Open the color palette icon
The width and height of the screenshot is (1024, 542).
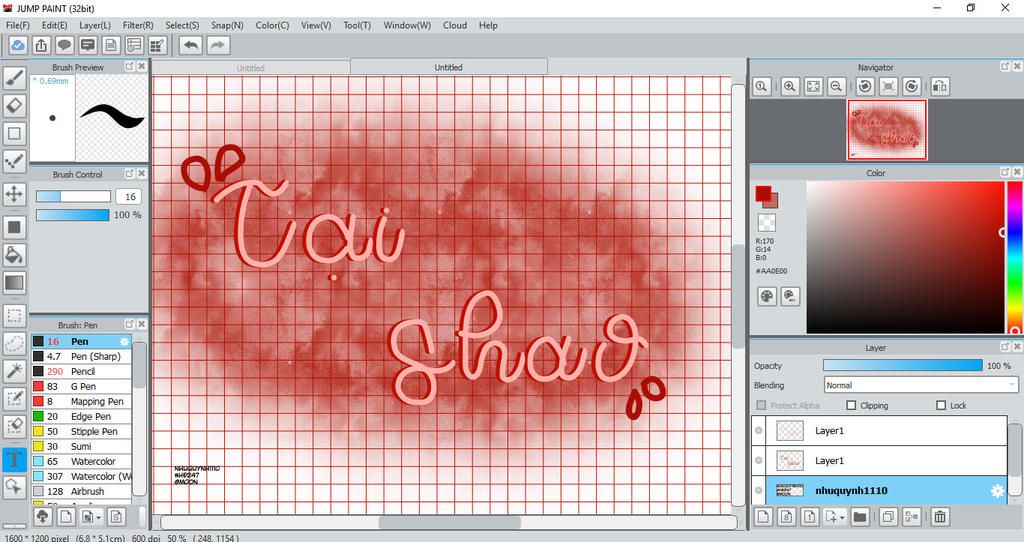(767, 296)
